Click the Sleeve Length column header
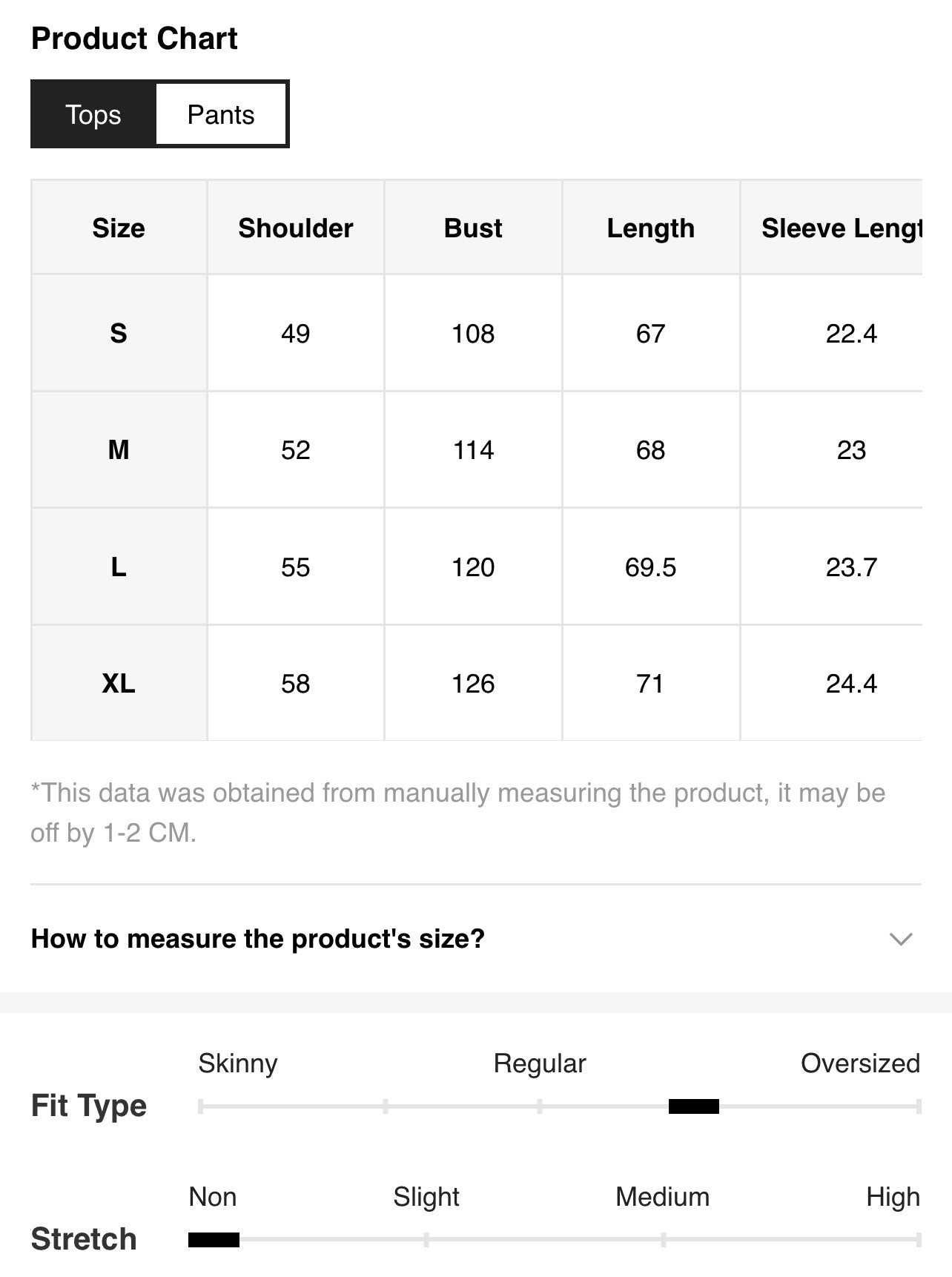 [832, 228]
